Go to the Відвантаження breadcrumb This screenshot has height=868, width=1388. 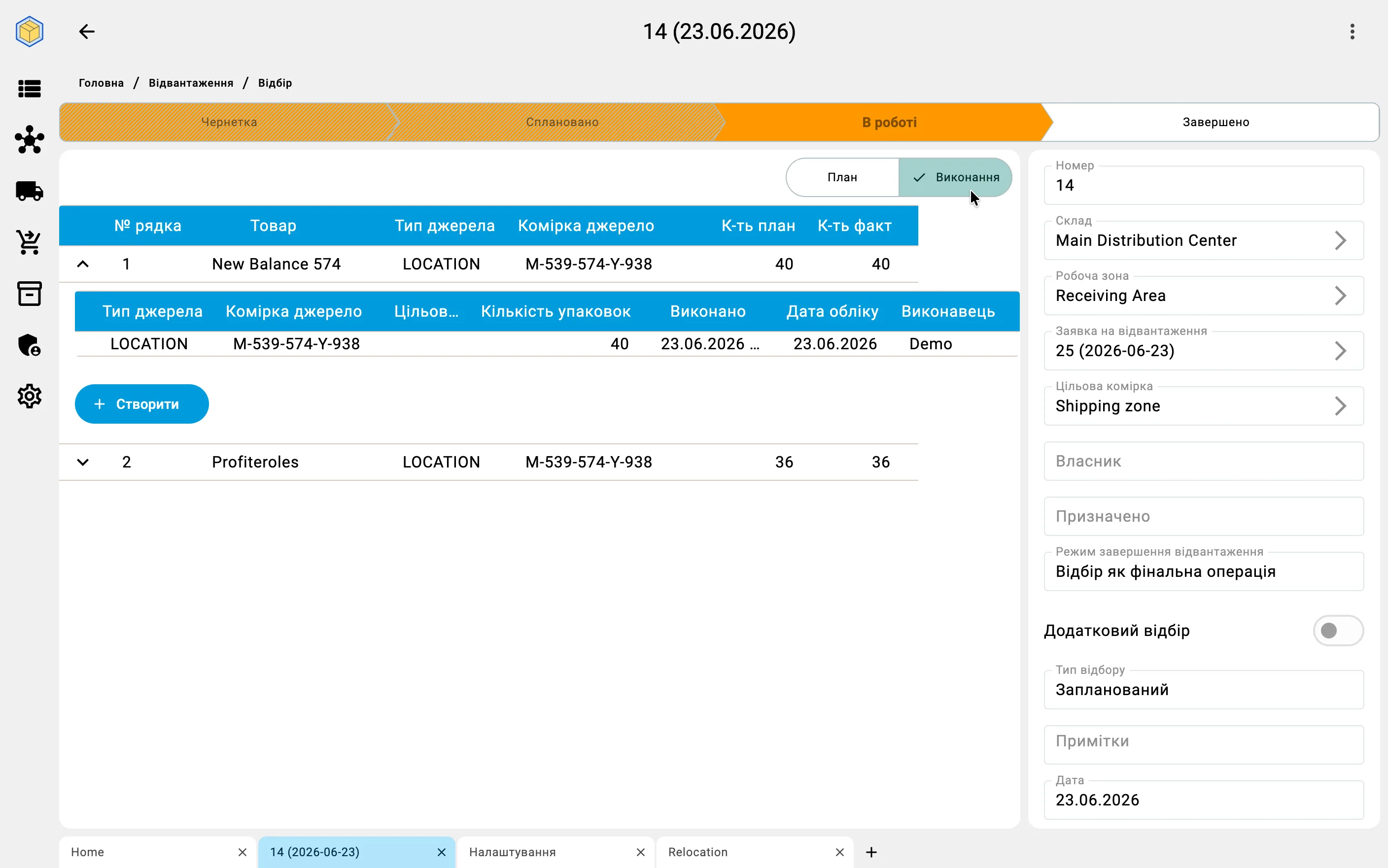coord(191,83)
